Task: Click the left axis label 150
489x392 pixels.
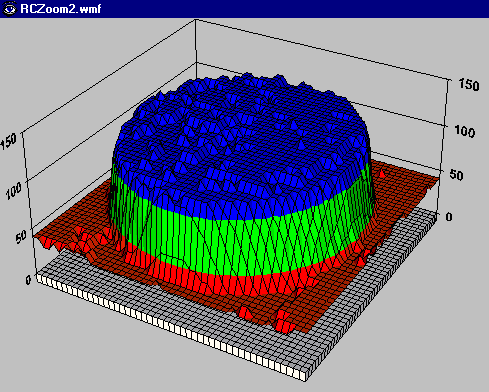Action: pos(9,141)
